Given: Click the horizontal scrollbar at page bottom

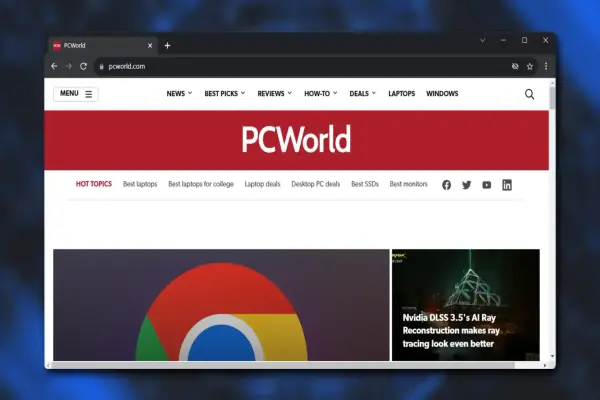Looking at the screenshot, I should tap(284, 365).
